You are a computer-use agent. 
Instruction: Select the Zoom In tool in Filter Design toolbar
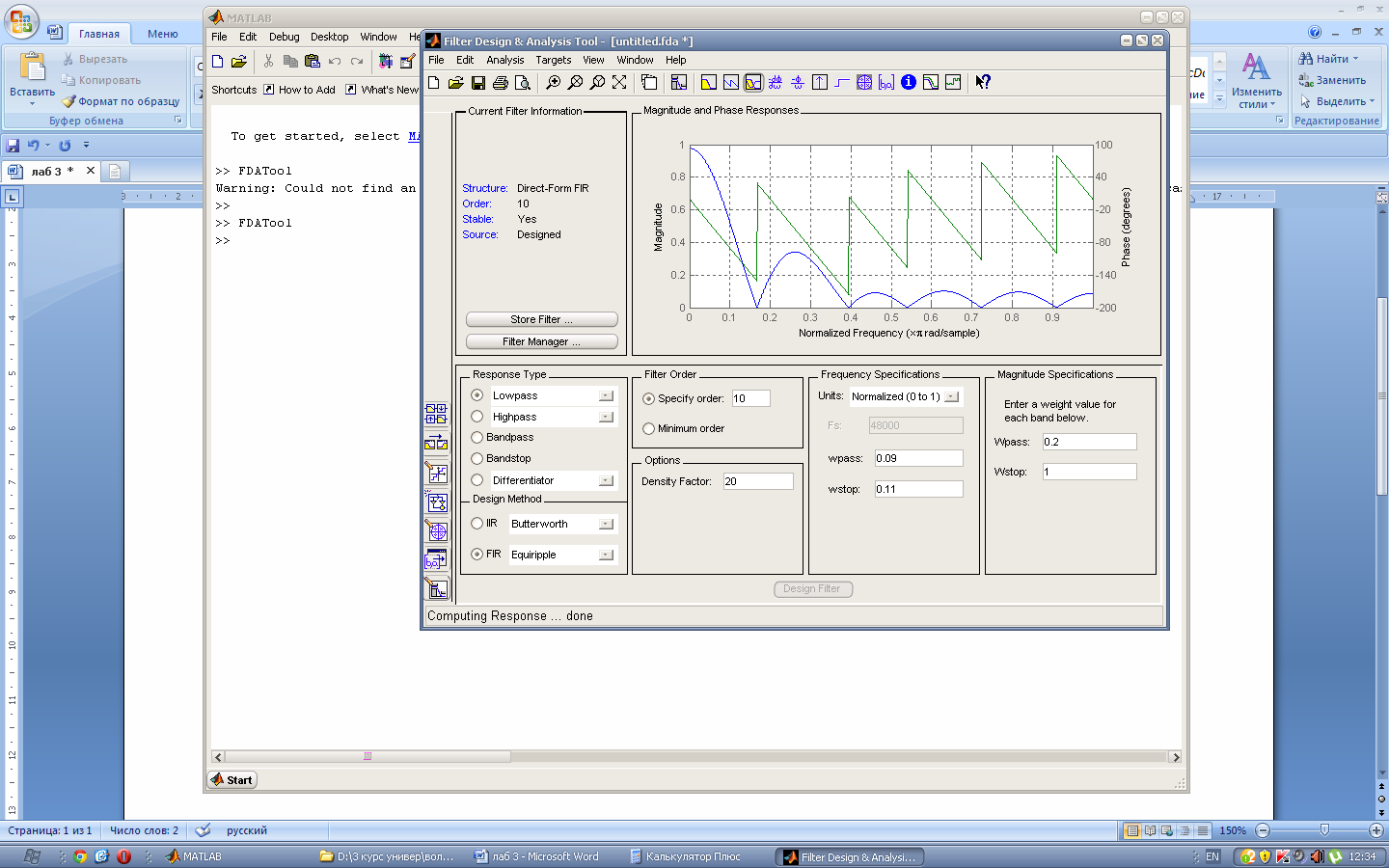point(553,83)
